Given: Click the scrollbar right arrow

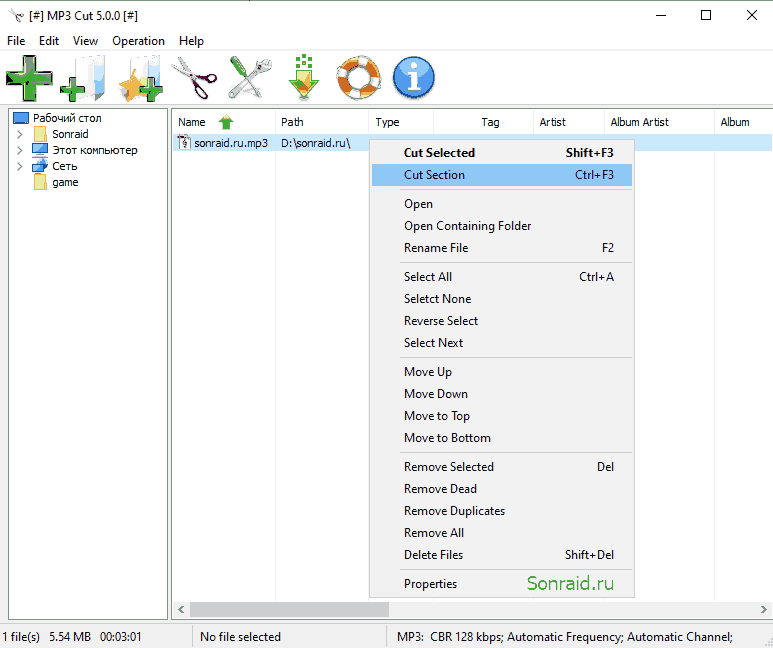Looking at the screenshot, I should [764, 610].
